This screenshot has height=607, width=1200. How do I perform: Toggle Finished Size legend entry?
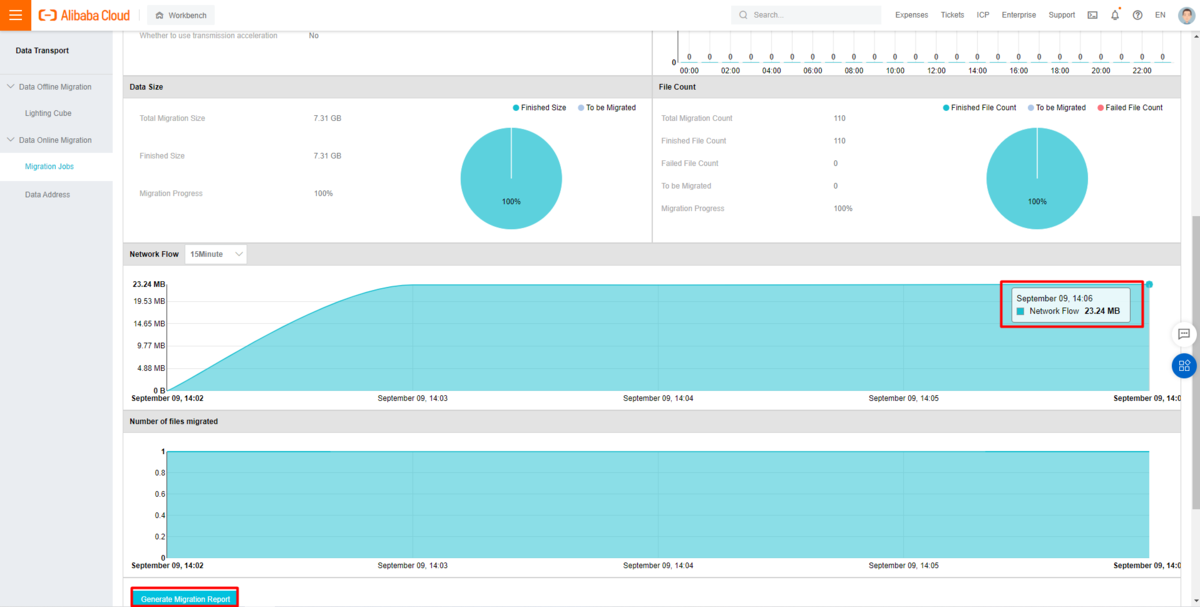coord(540,107)
